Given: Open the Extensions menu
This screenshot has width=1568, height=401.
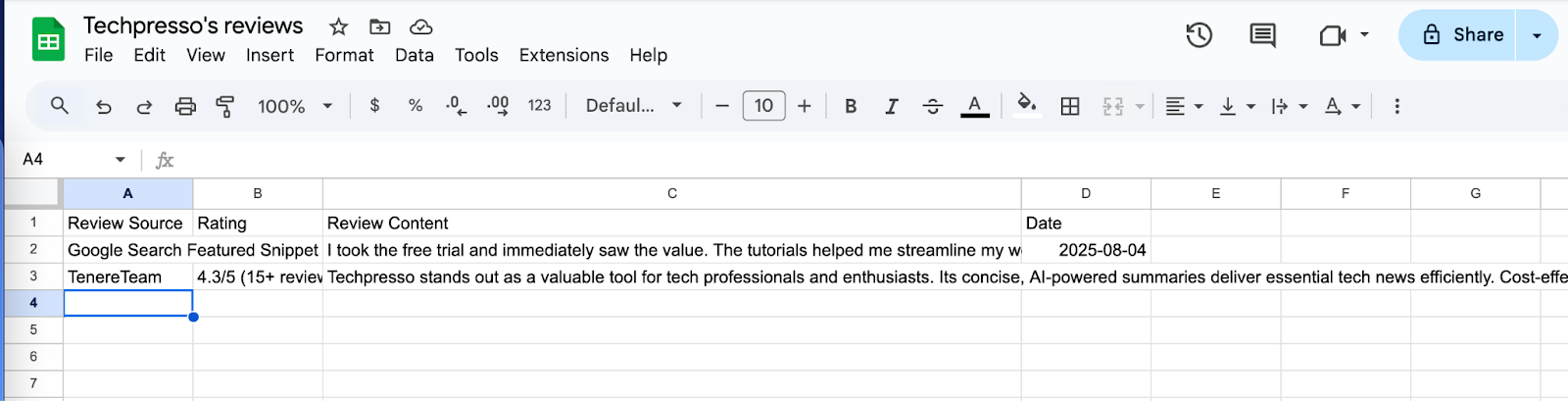Looking at the screenshot, I should tap(563, 55).
